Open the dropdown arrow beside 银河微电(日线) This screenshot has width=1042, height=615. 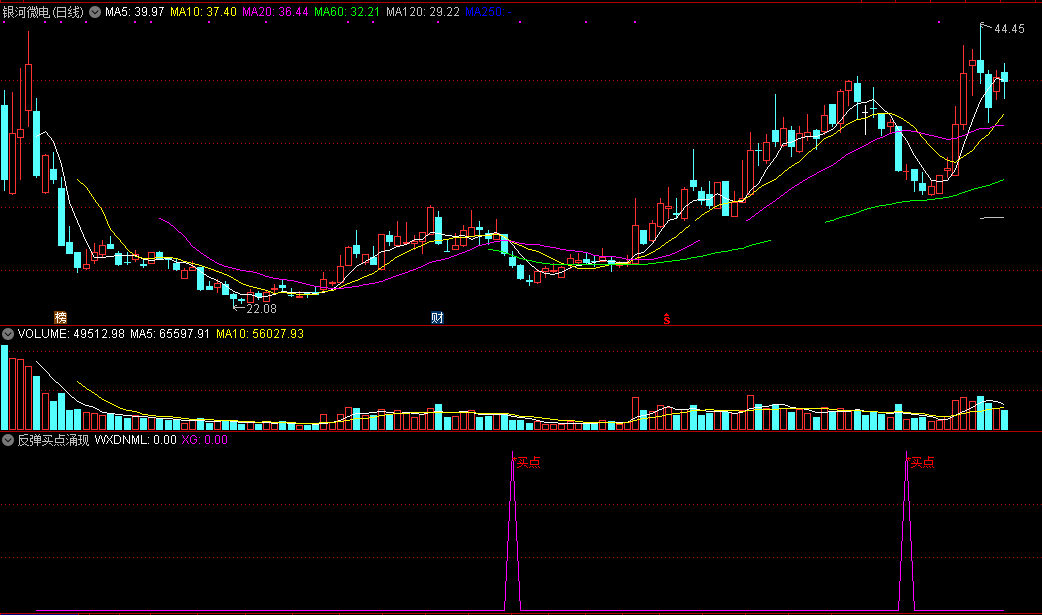coord(95,12)
